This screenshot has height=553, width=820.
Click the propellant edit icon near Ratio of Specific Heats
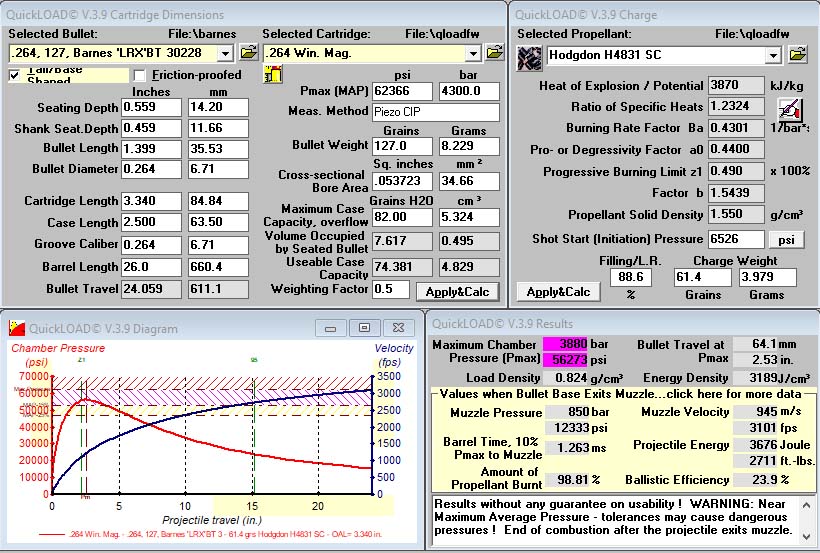[x=790, y=109]
